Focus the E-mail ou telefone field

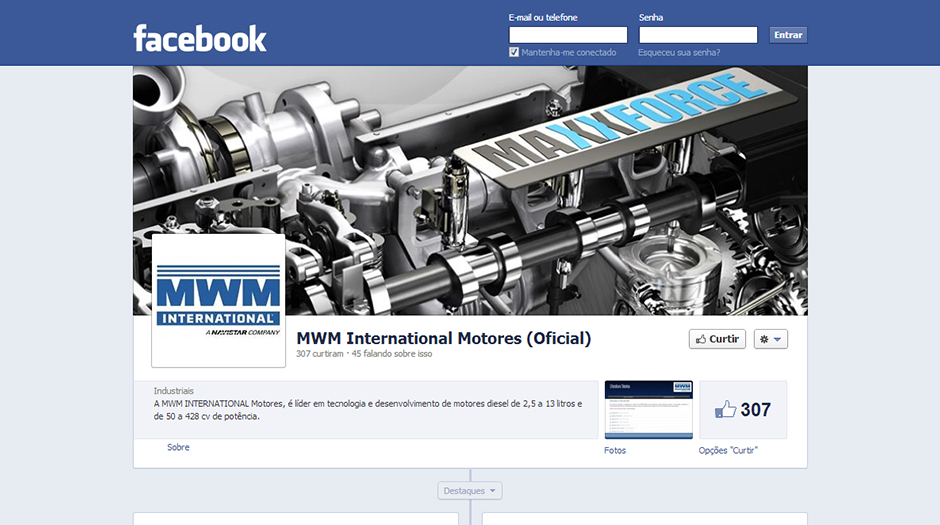(x=568, y=35)
